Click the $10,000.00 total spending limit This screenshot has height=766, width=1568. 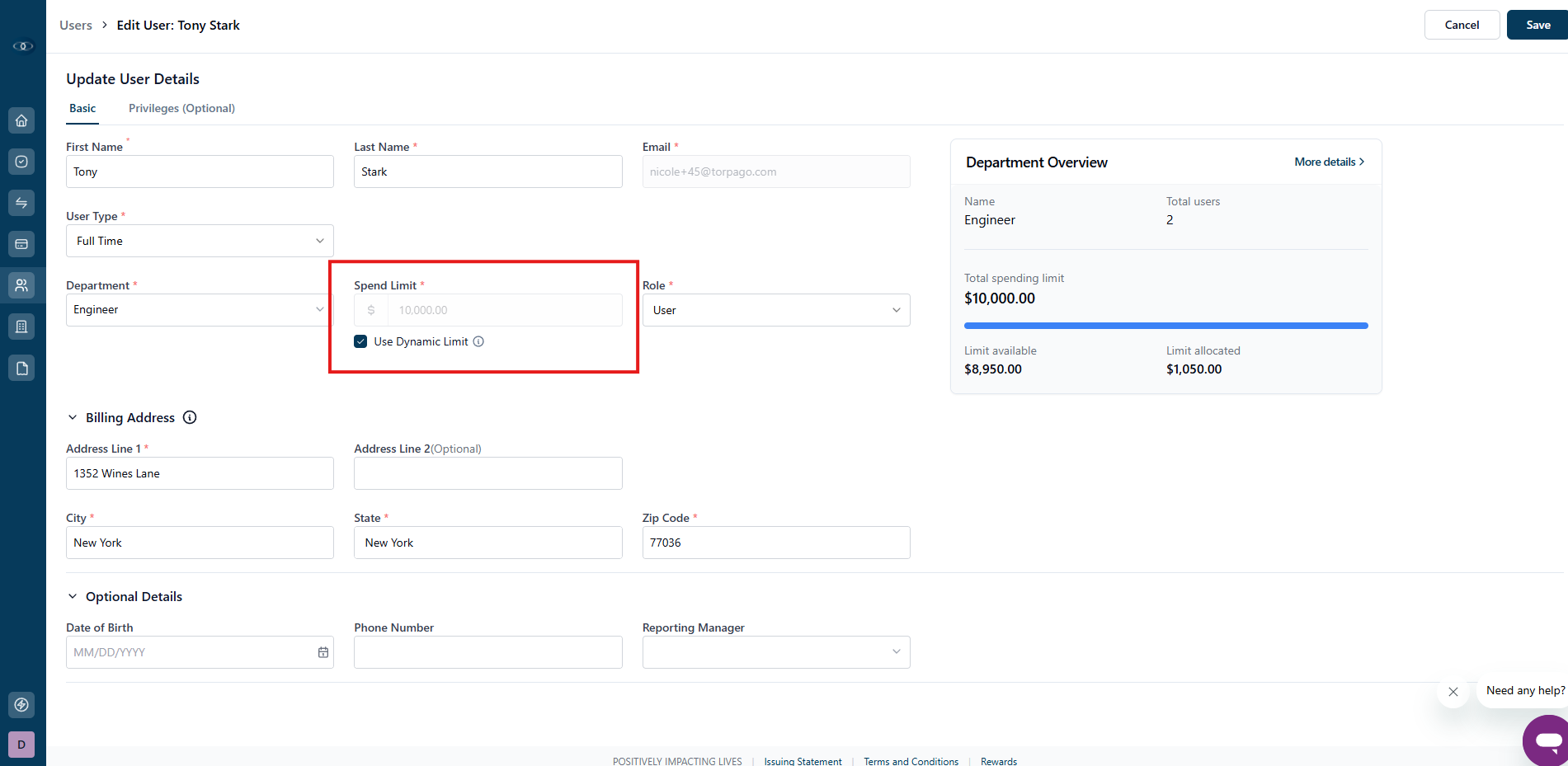[x=1000, y=298]
